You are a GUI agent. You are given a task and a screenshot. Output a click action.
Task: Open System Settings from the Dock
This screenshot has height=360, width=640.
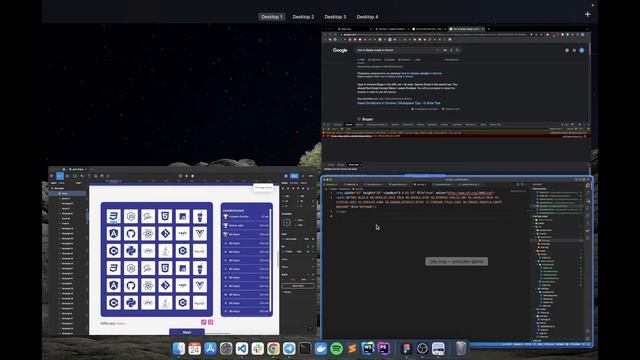(x=226, y=349)
